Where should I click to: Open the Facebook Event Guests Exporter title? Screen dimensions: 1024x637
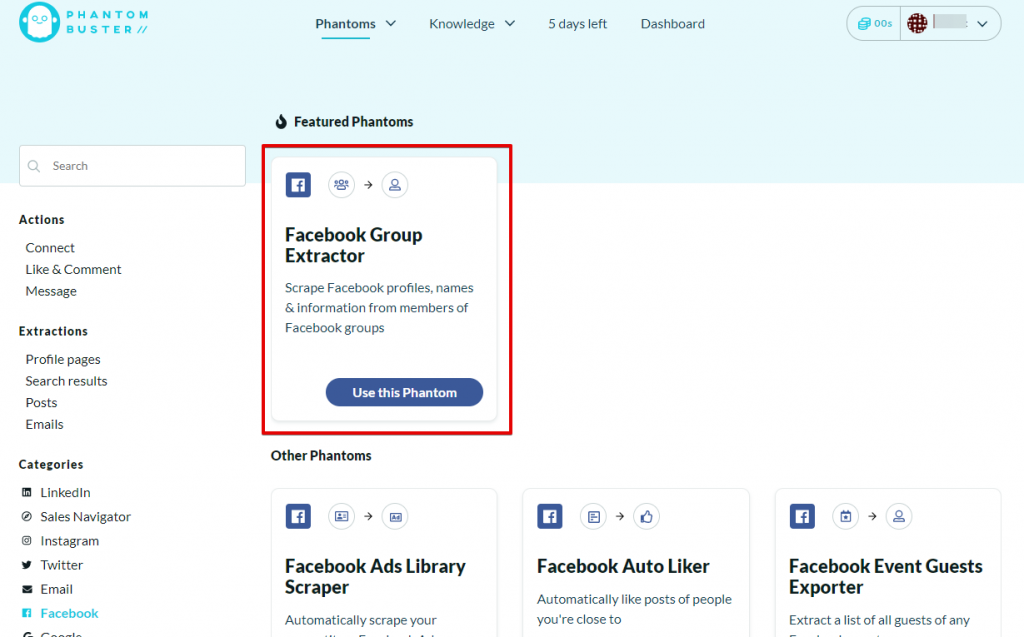(x=886, y=576)
